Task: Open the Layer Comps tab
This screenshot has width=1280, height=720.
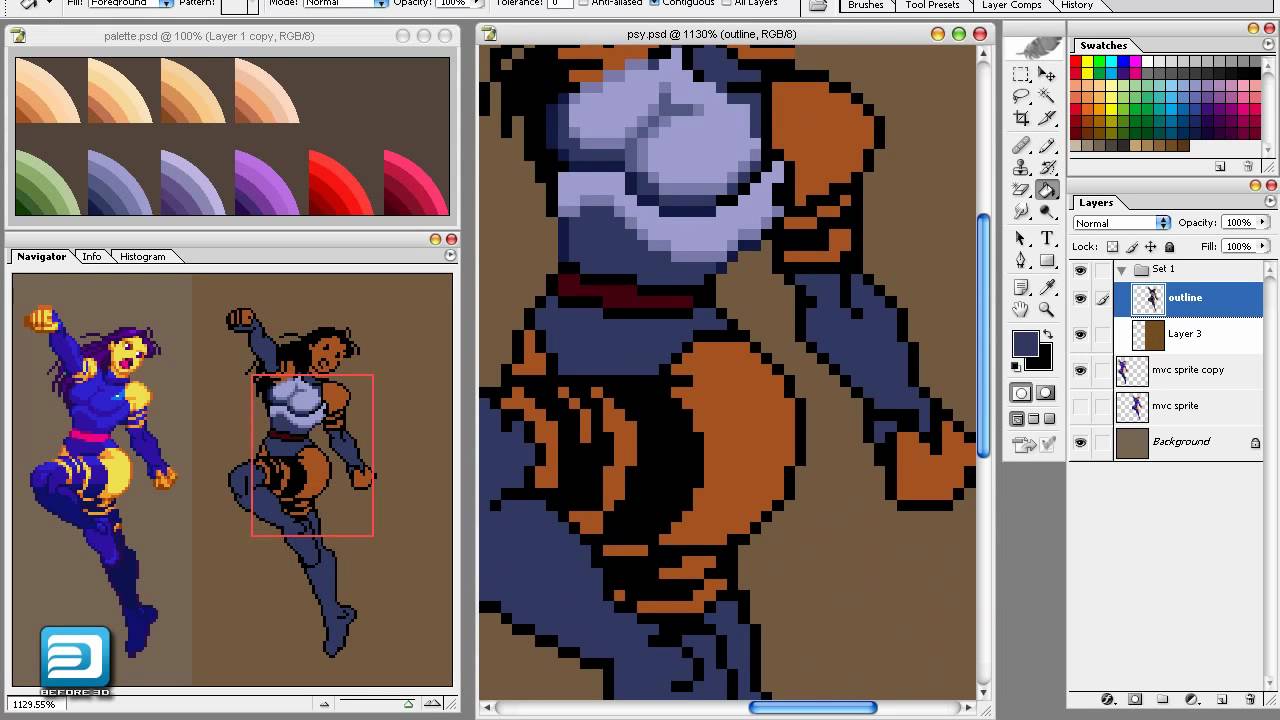Action: click(1012, 5)
